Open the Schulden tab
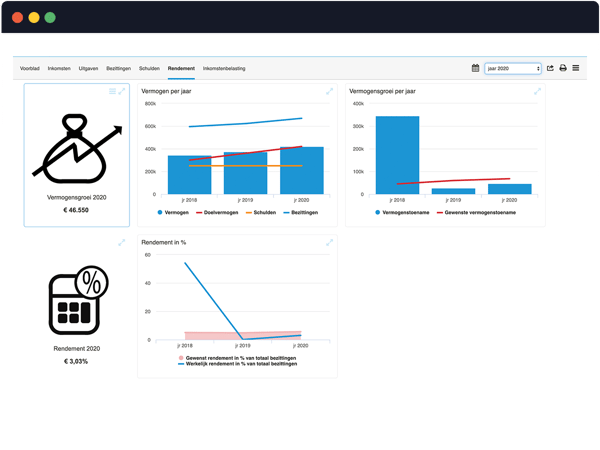The width and height of the screenshot is (600, 450). click(x=149, y=68)
